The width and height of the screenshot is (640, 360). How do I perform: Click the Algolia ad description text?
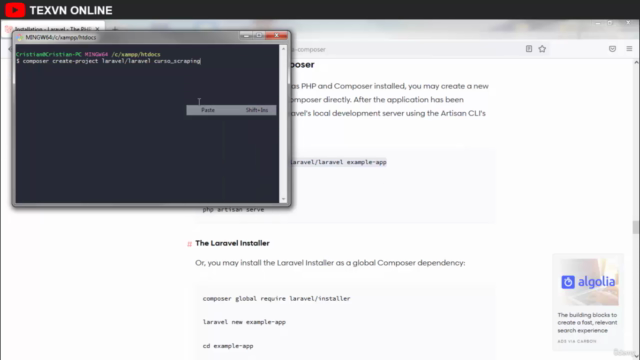click(x=588, y=322)
